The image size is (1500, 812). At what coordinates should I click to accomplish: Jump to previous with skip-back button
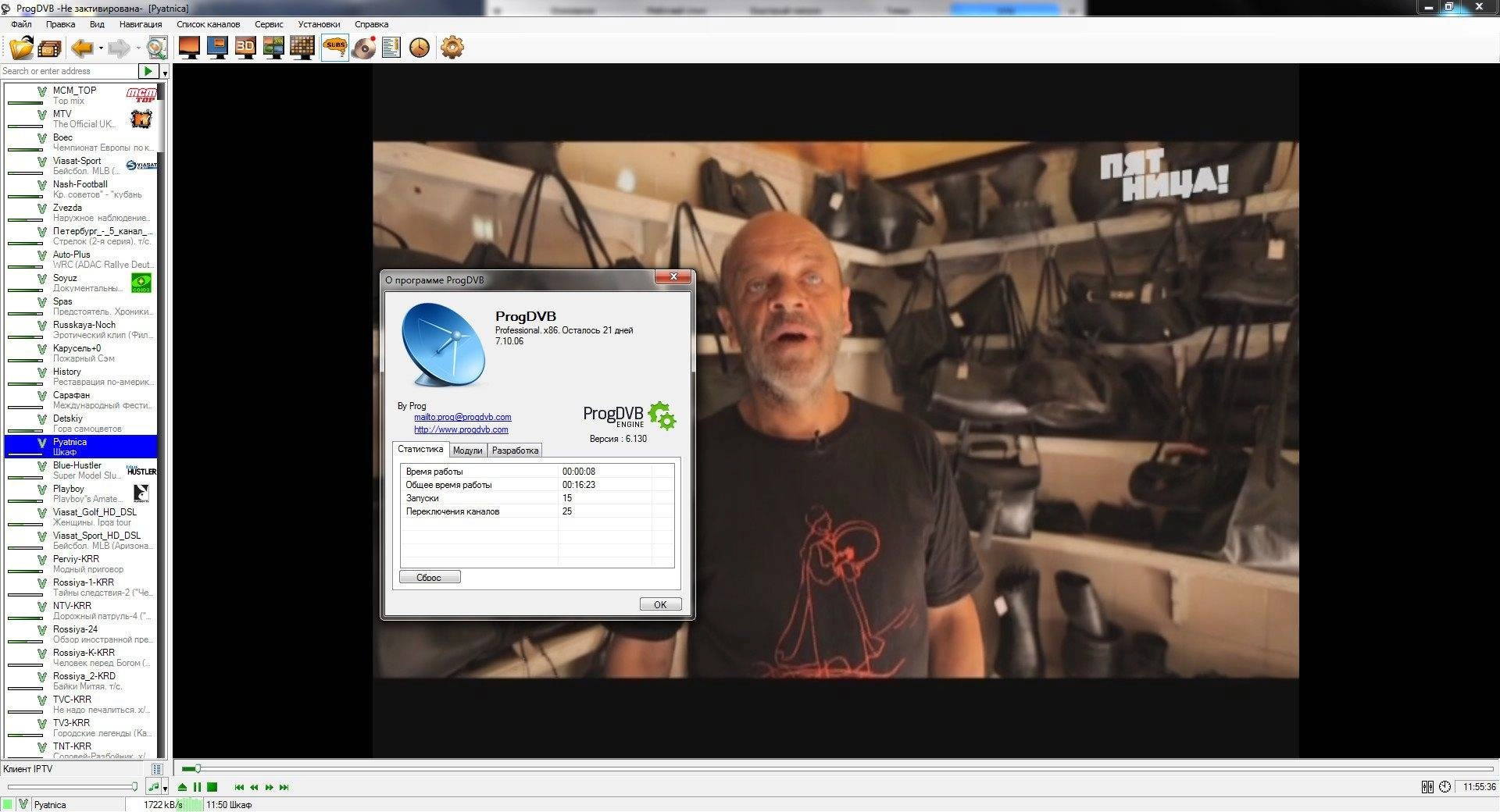point(239,787)
